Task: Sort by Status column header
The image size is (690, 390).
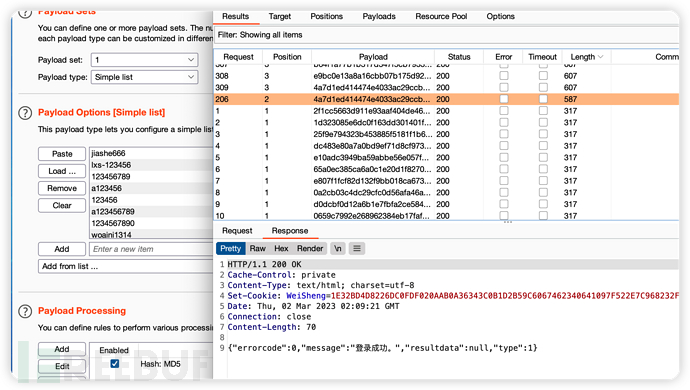Action: tap(459, 57)
